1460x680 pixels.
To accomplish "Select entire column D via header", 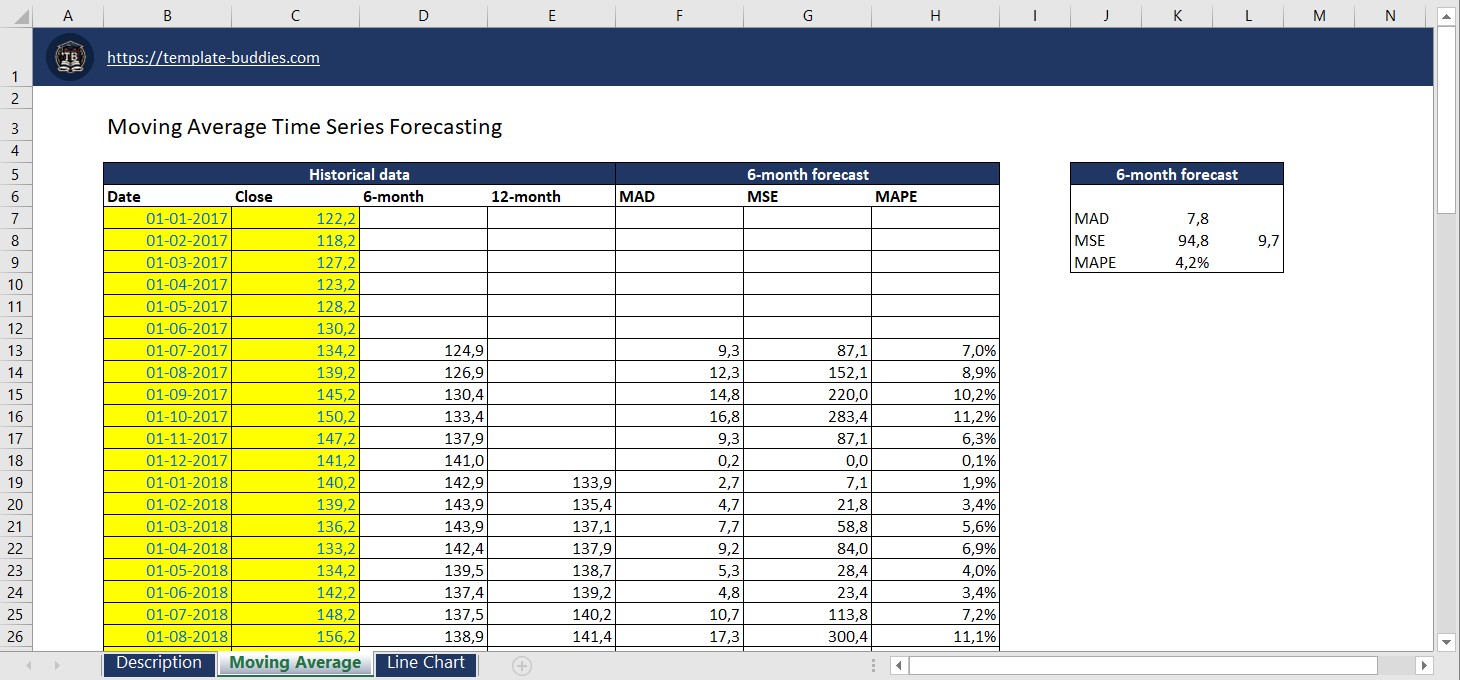I will coord(423,15).
